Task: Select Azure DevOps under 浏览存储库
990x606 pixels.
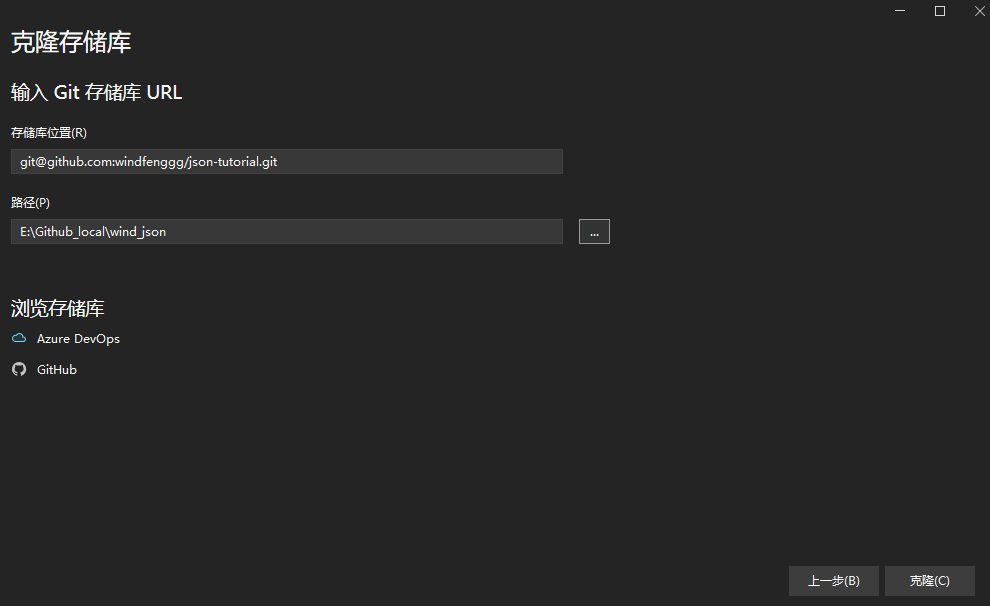Action: click(x=78, y=338)
